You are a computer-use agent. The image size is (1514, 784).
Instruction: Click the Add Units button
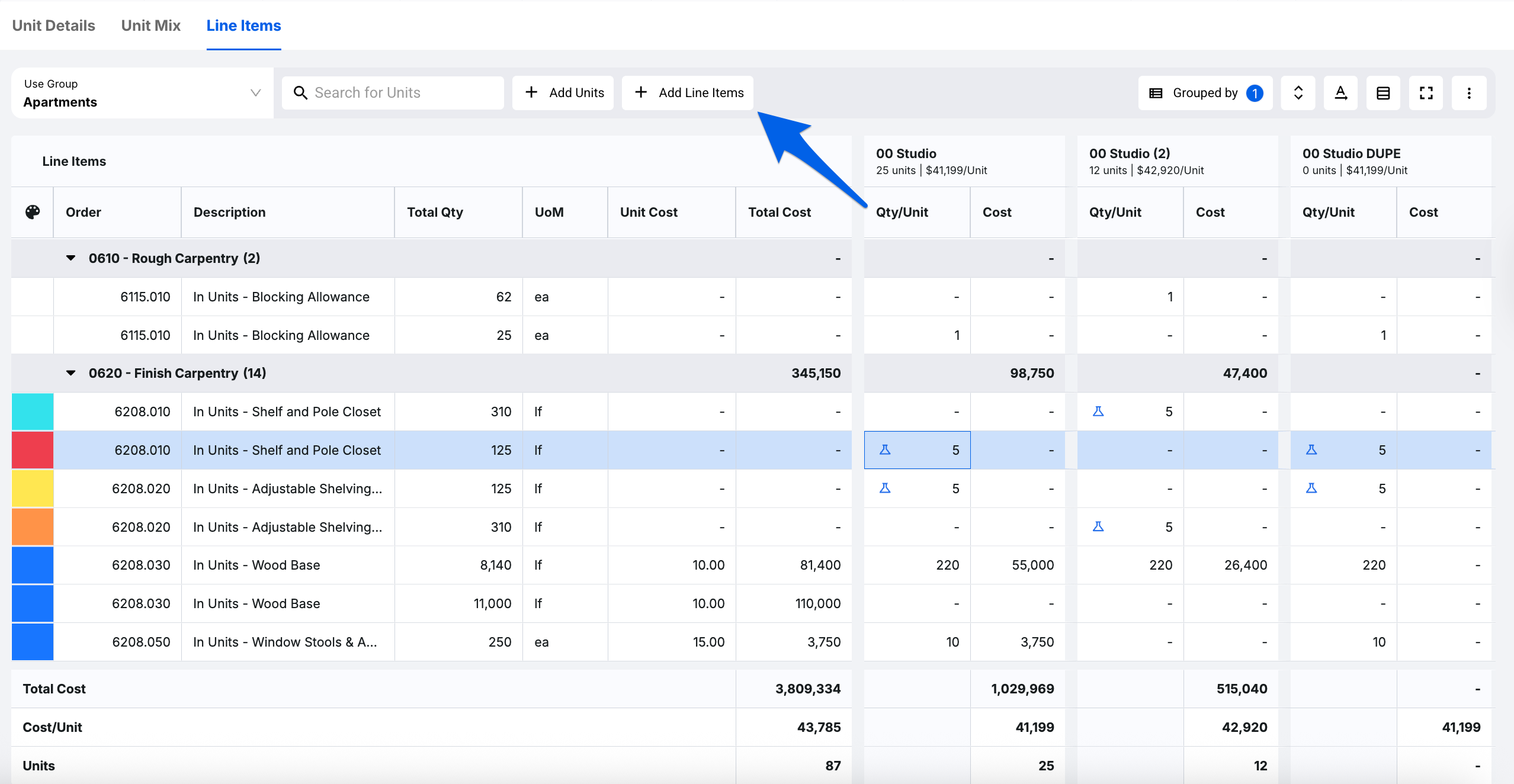tap(563, 93)
